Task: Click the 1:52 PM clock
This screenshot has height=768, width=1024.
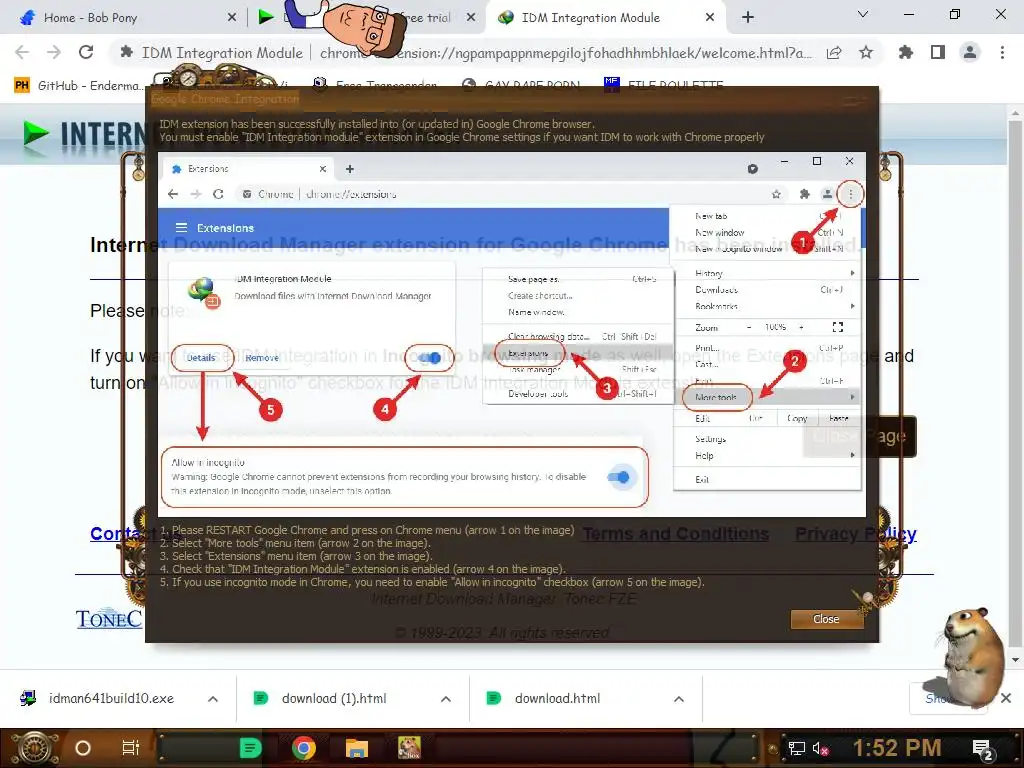Action: pos(897,748)
